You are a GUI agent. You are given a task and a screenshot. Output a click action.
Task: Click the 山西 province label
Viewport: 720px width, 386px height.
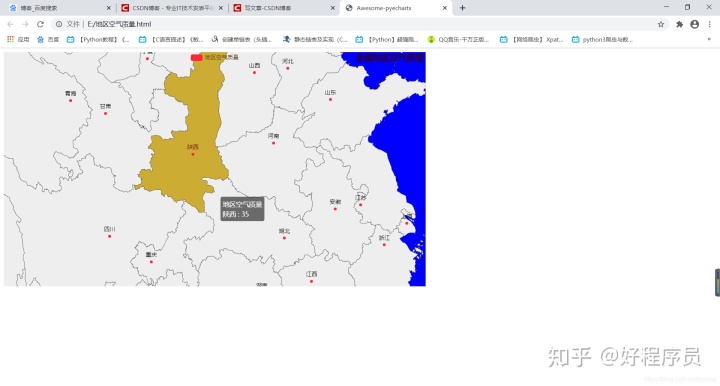coord(254,66)
